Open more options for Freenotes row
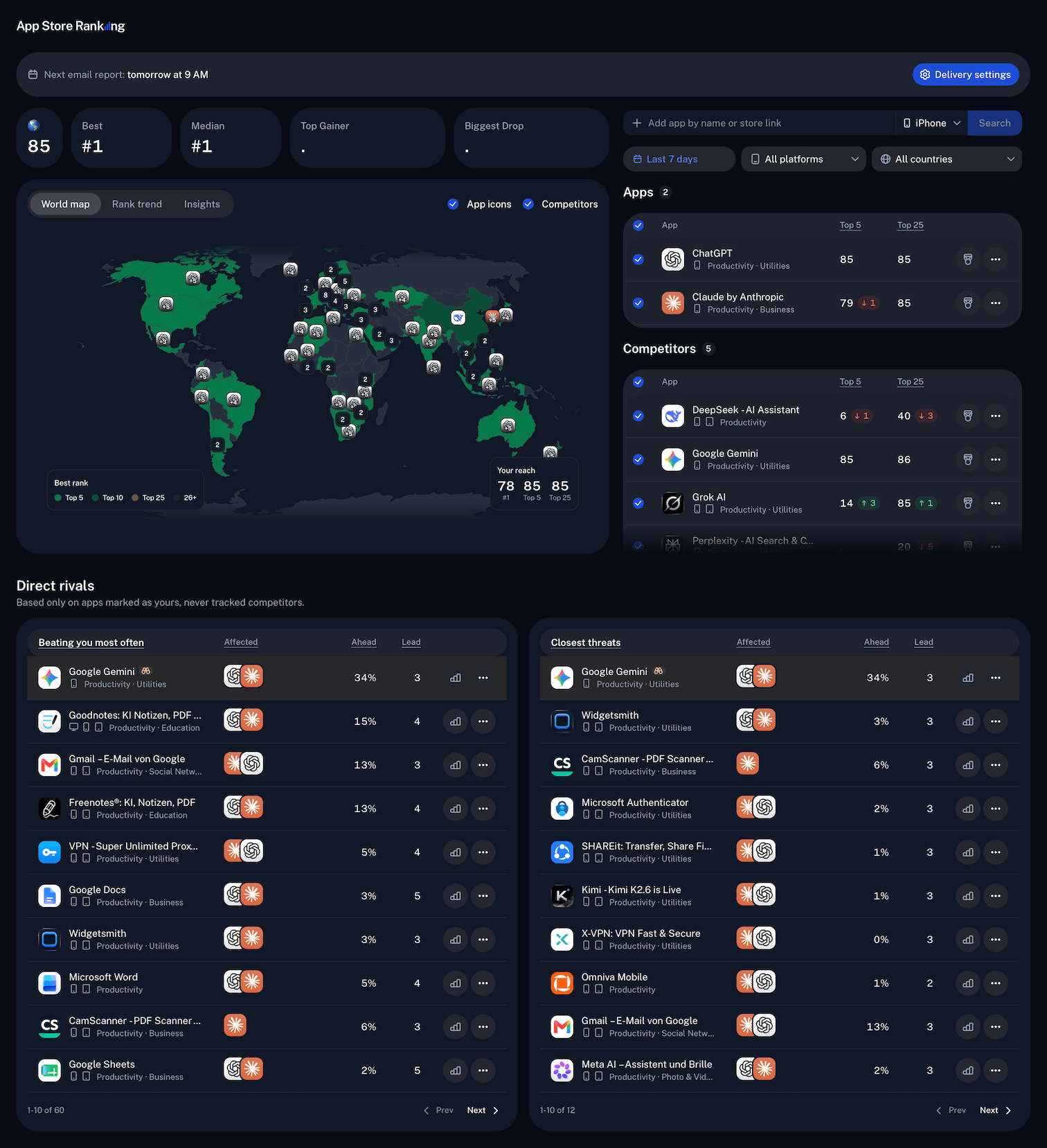1047x1148 pixels. [x=483, y=809]
